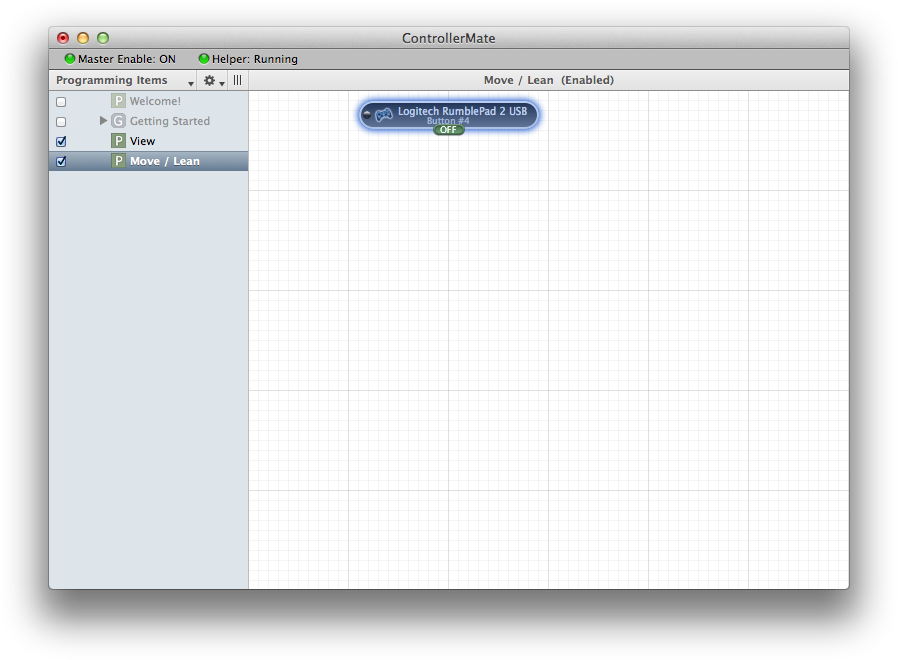Select the Logitech RumblePad 2 USB block
898x660 pixels.
point(448,116)
